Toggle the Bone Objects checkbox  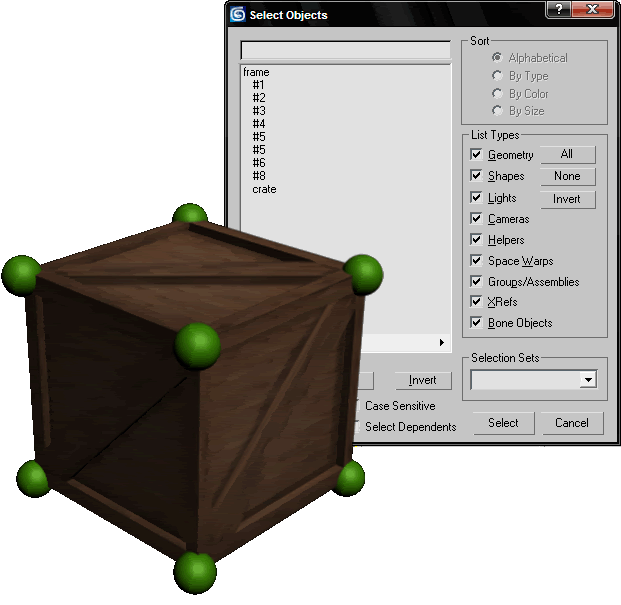[x=476, y=322]
